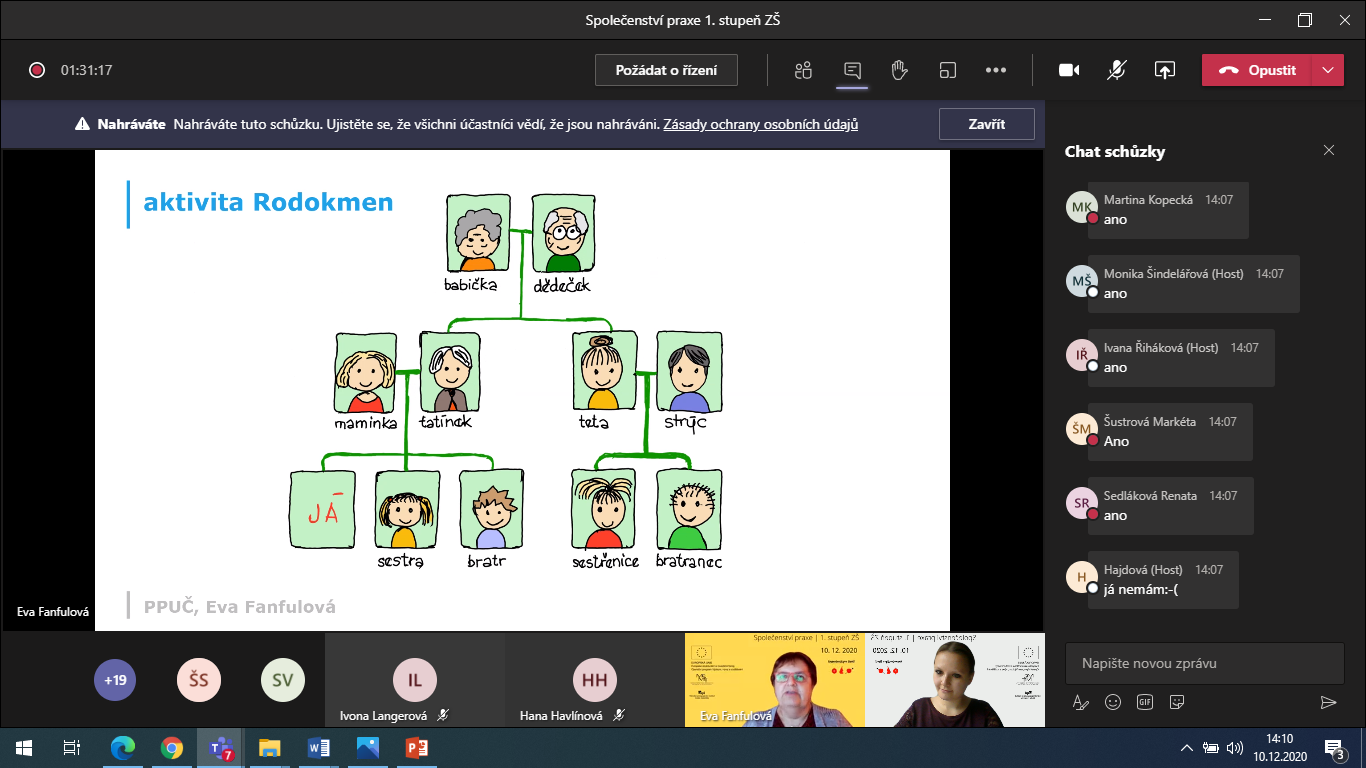Viewport: 1366px width, 768px height.
Task: Click the Napište novou zprávu field
Action: tap(1204, 663)
